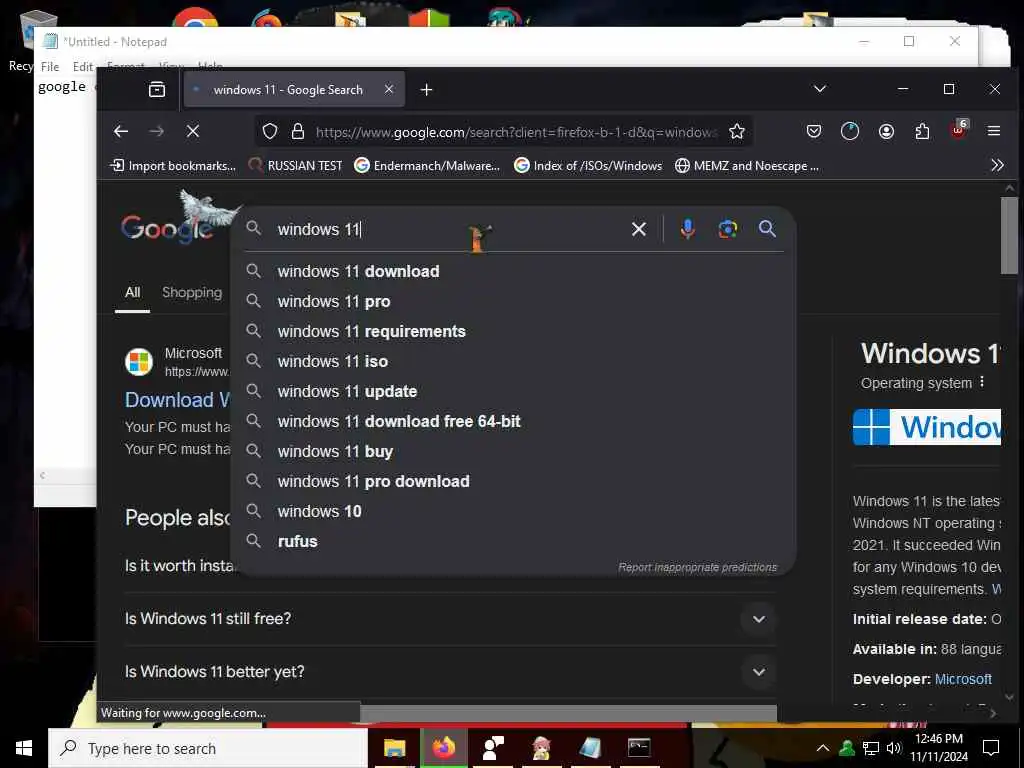This screenshot has width=1024, height=768.
Task: Open uBlock Origin extension icon
Action: 959,129
